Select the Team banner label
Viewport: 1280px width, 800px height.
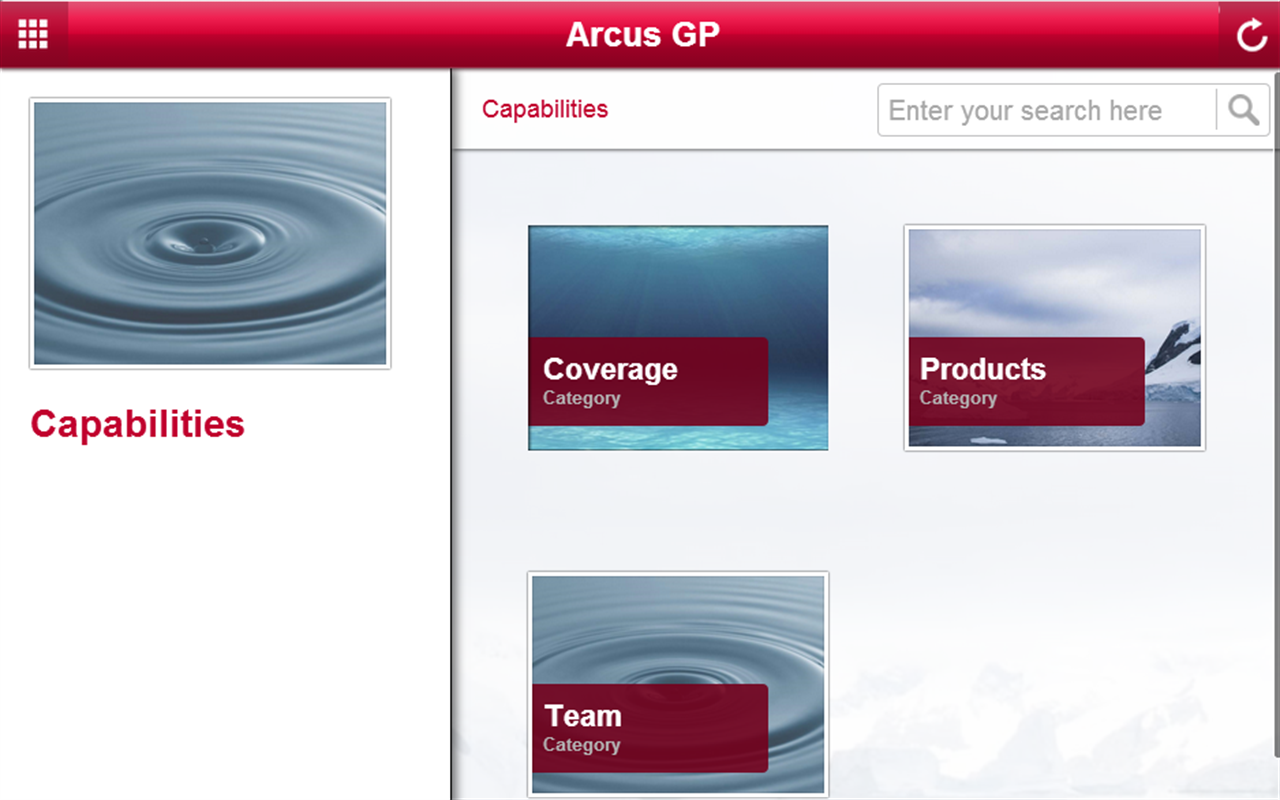583,716
